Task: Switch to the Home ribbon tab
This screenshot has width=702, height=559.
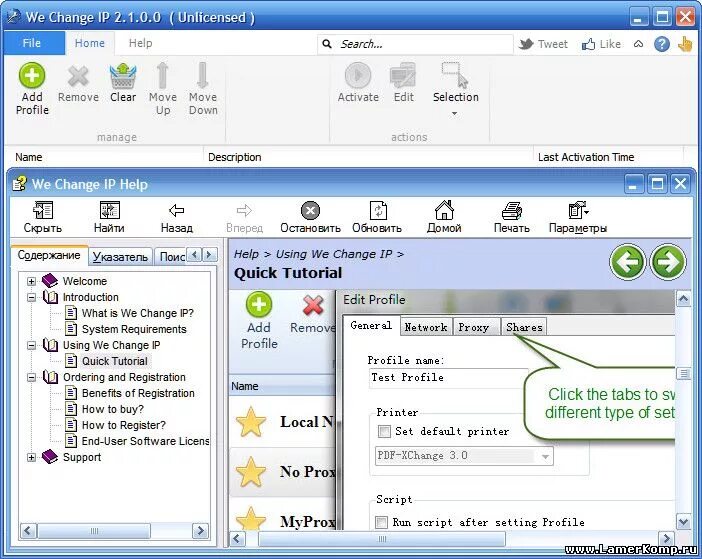Action: (x=90, y=43)
